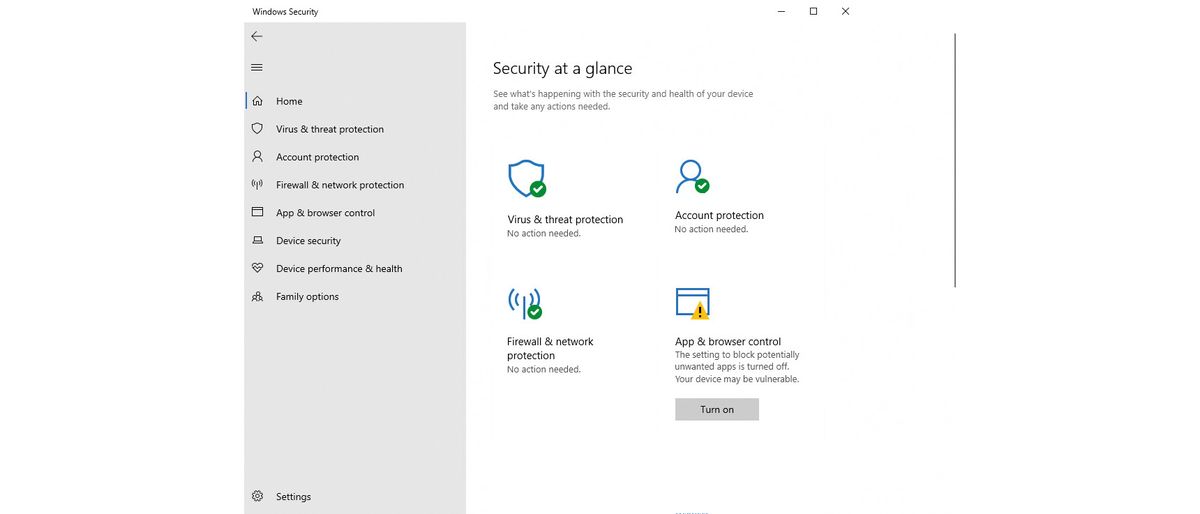This screenshot has height=514, width=1200.
Task: Click the back arrow icon
Action: 257,36
